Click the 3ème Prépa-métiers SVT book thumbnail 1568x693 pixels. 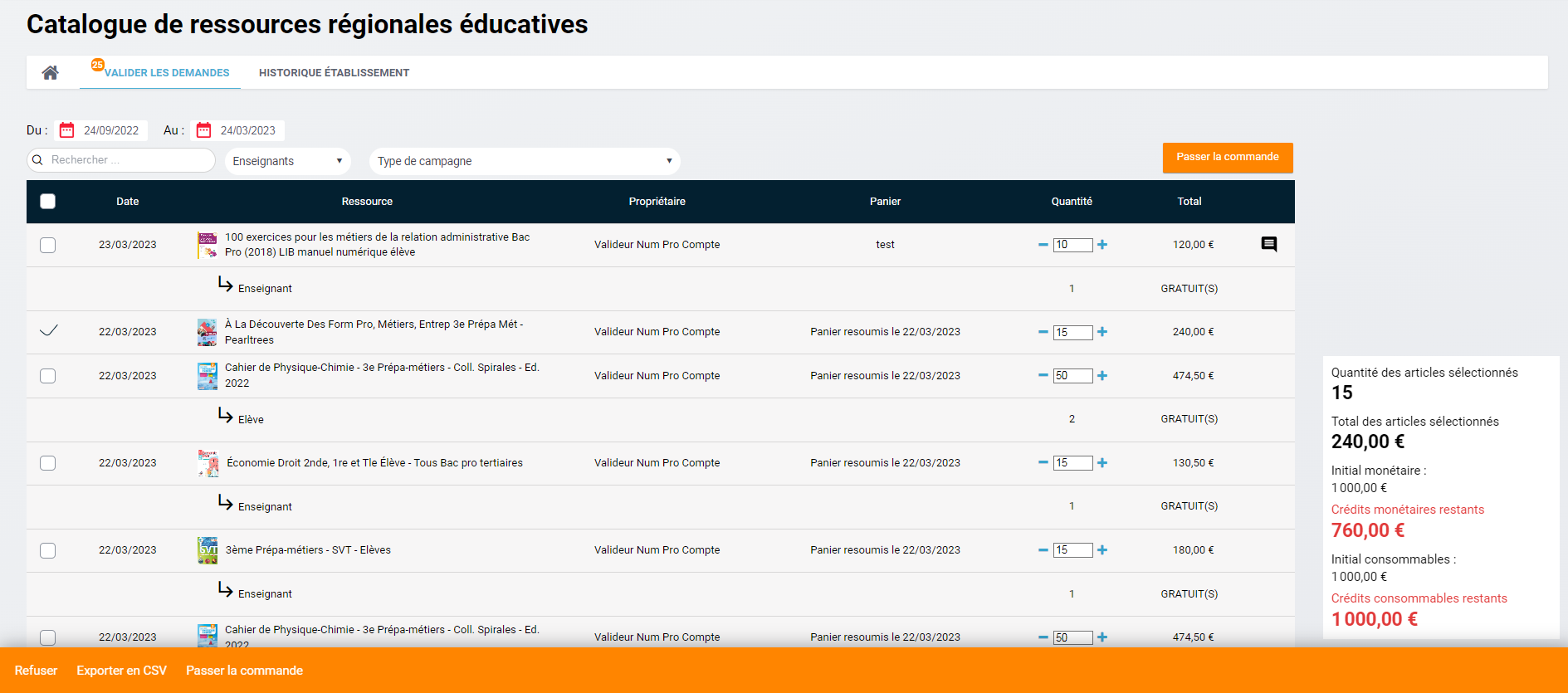tap(208, 550)
